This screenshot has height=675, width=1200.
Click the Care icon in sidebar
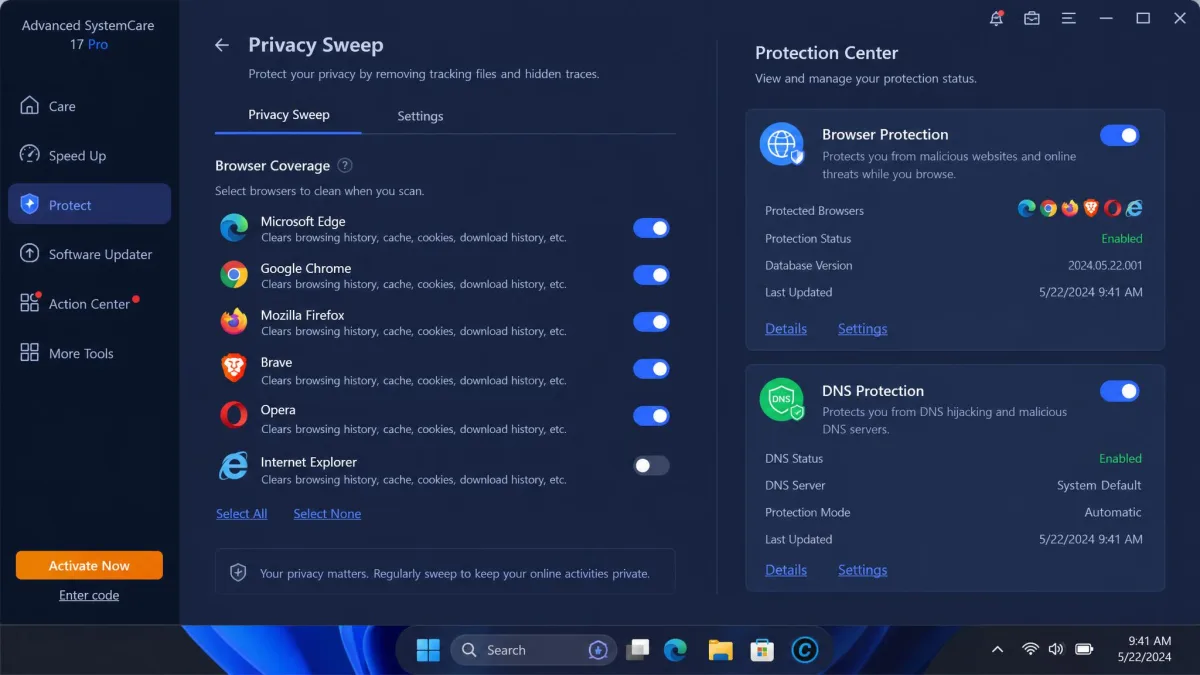30,106
